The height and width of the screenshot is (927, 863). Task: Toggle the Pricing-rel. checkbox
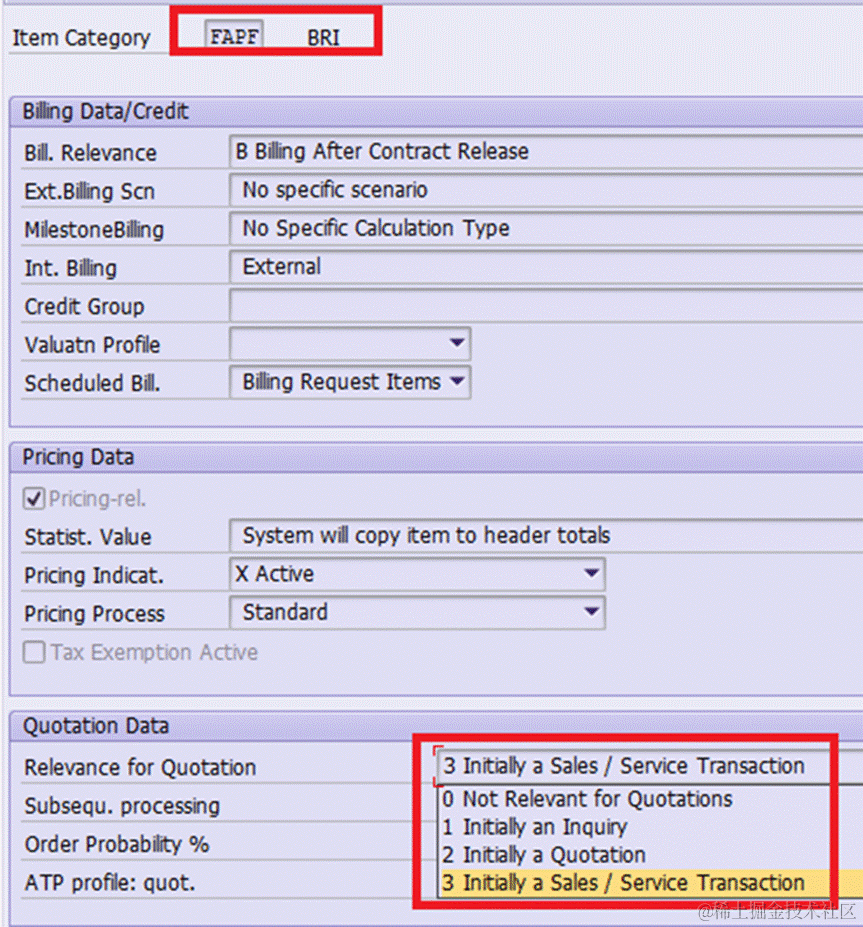[34, 498]
